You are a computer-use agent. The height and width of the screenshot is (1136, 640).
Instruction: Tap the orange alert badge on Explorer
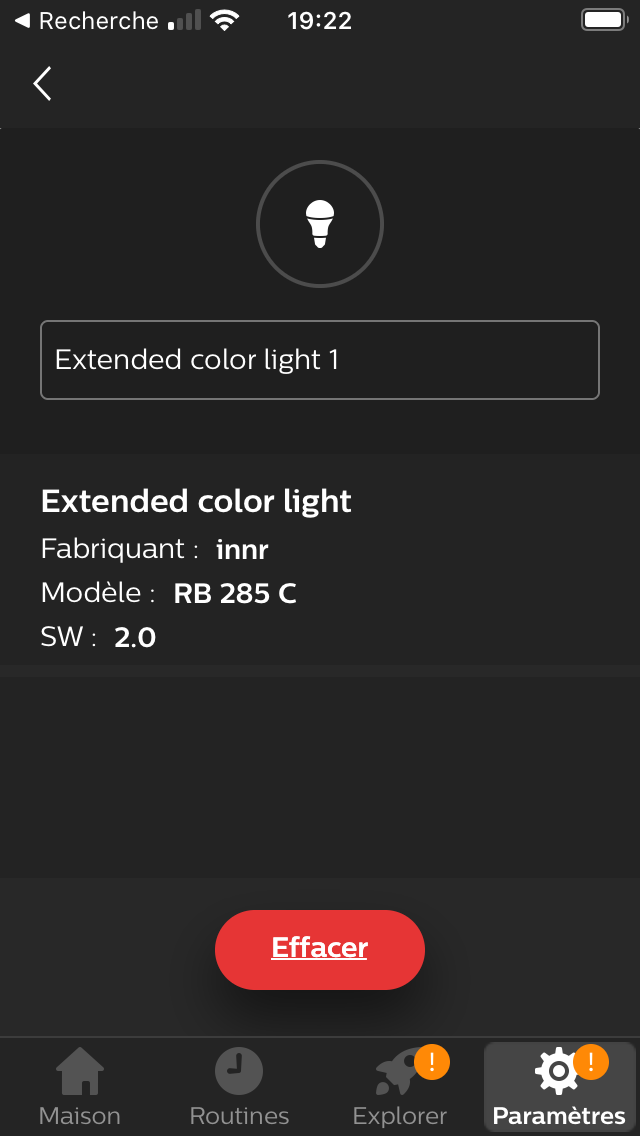[x=433, y=1063]
